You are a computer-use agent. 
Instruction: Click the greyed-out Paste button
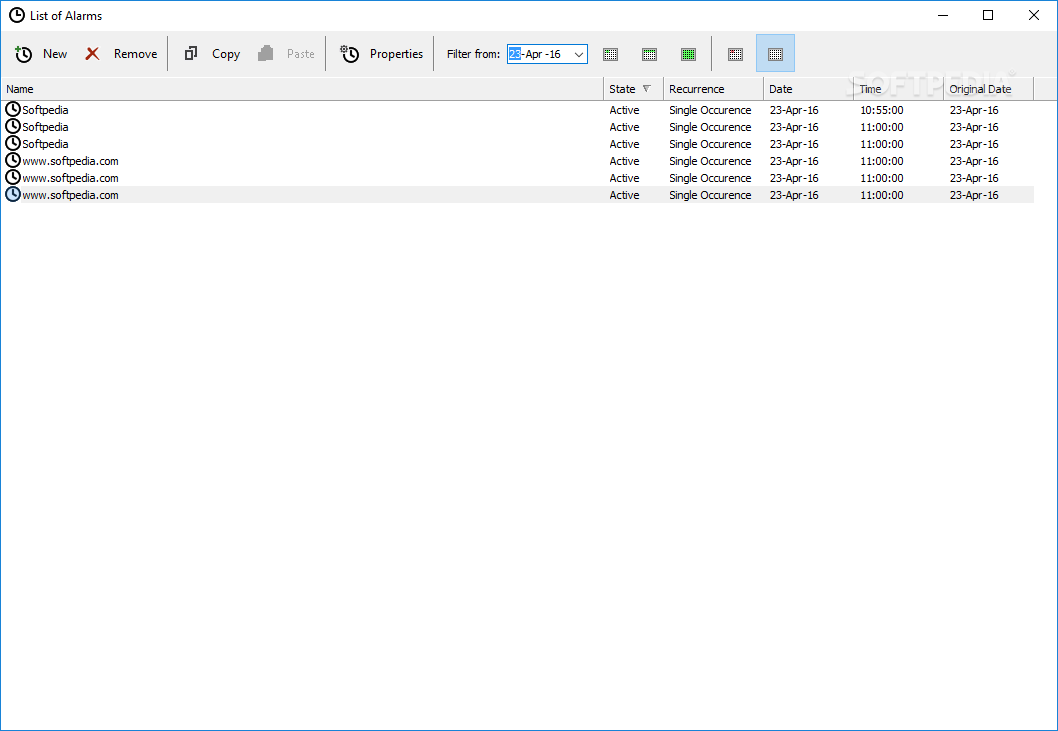point(286,54)
